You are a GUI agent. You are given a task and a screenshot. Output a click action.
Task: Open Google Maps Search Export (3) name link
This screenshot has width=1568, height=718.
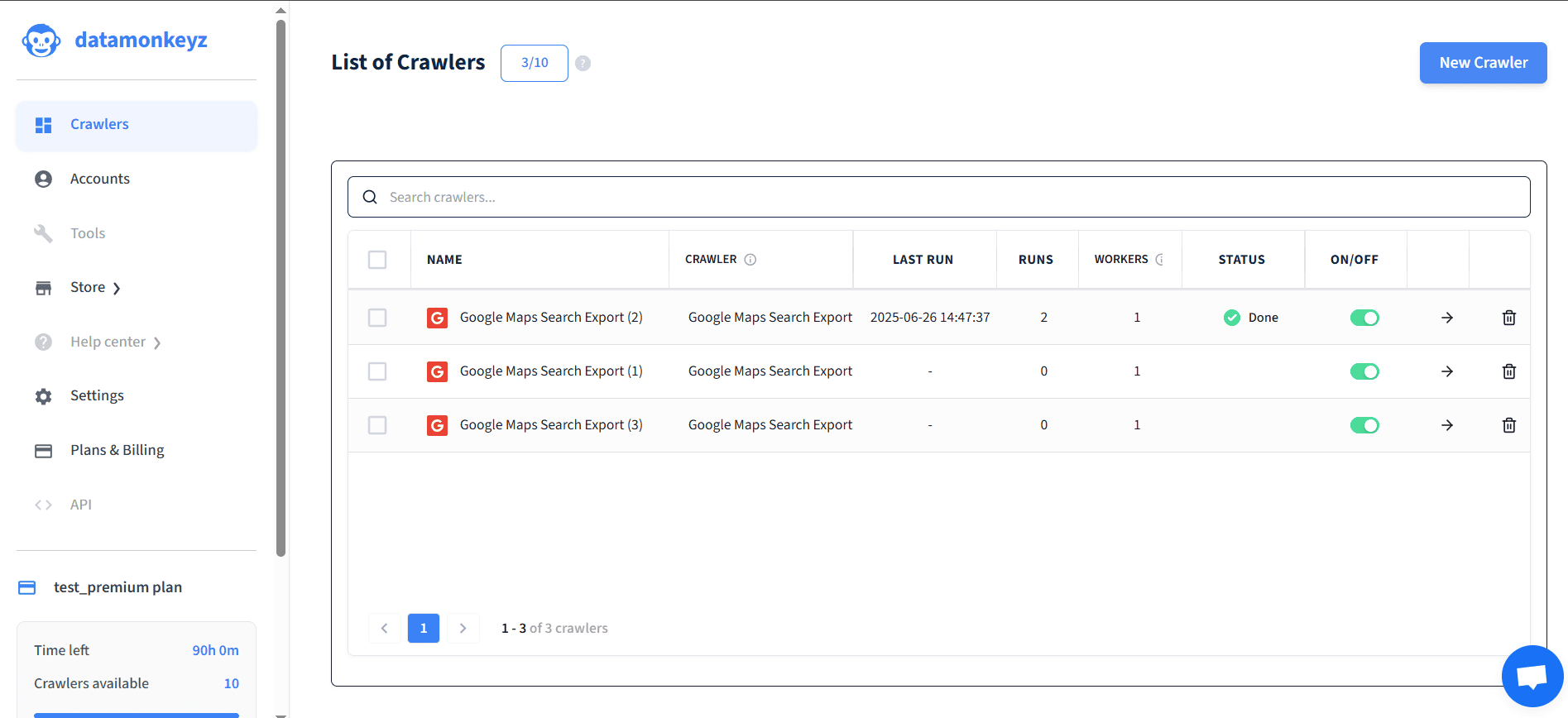(x=551, y=425)
